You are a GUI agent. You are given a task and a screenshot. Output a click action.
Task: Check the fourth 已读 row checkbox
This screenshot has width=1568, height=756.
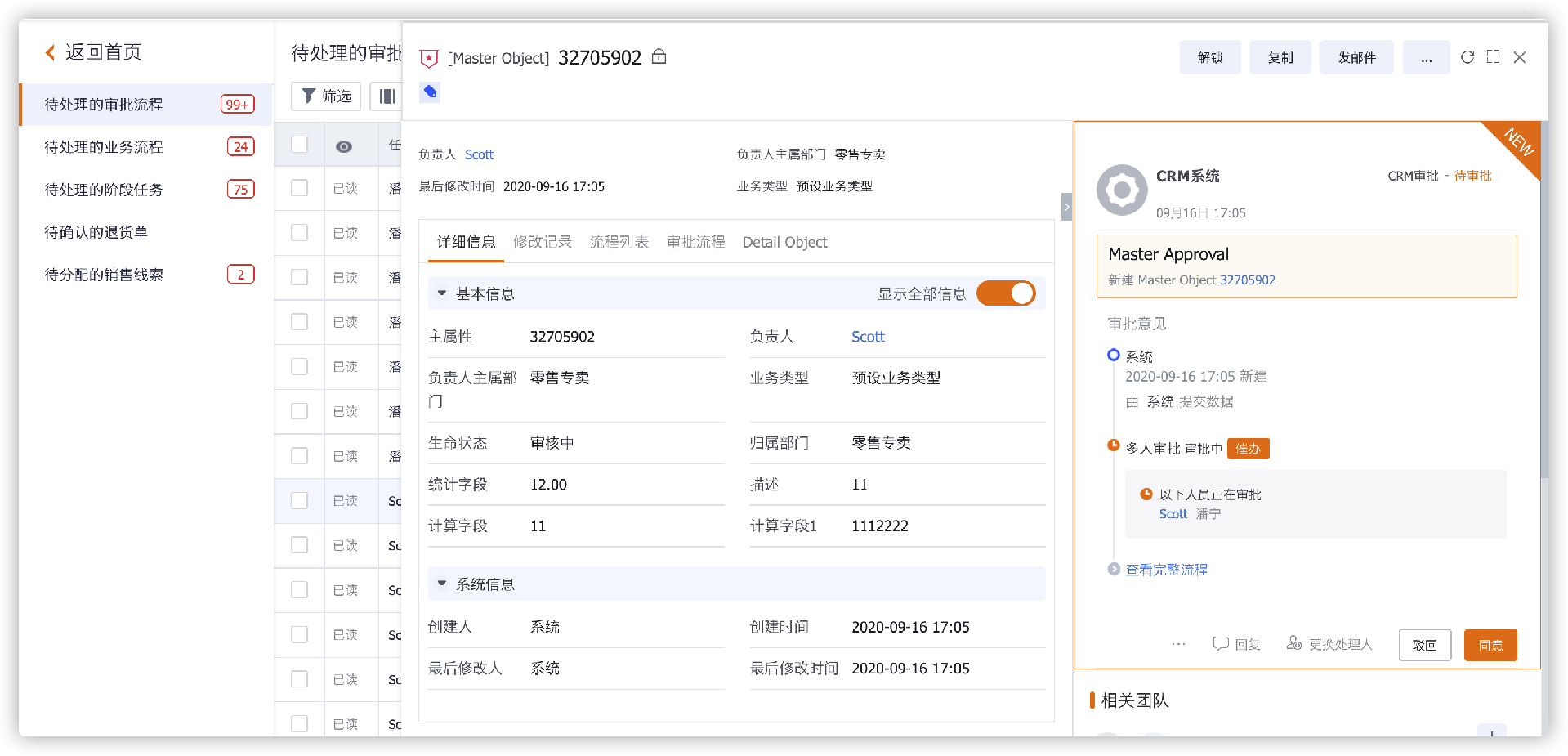point(300,321)
